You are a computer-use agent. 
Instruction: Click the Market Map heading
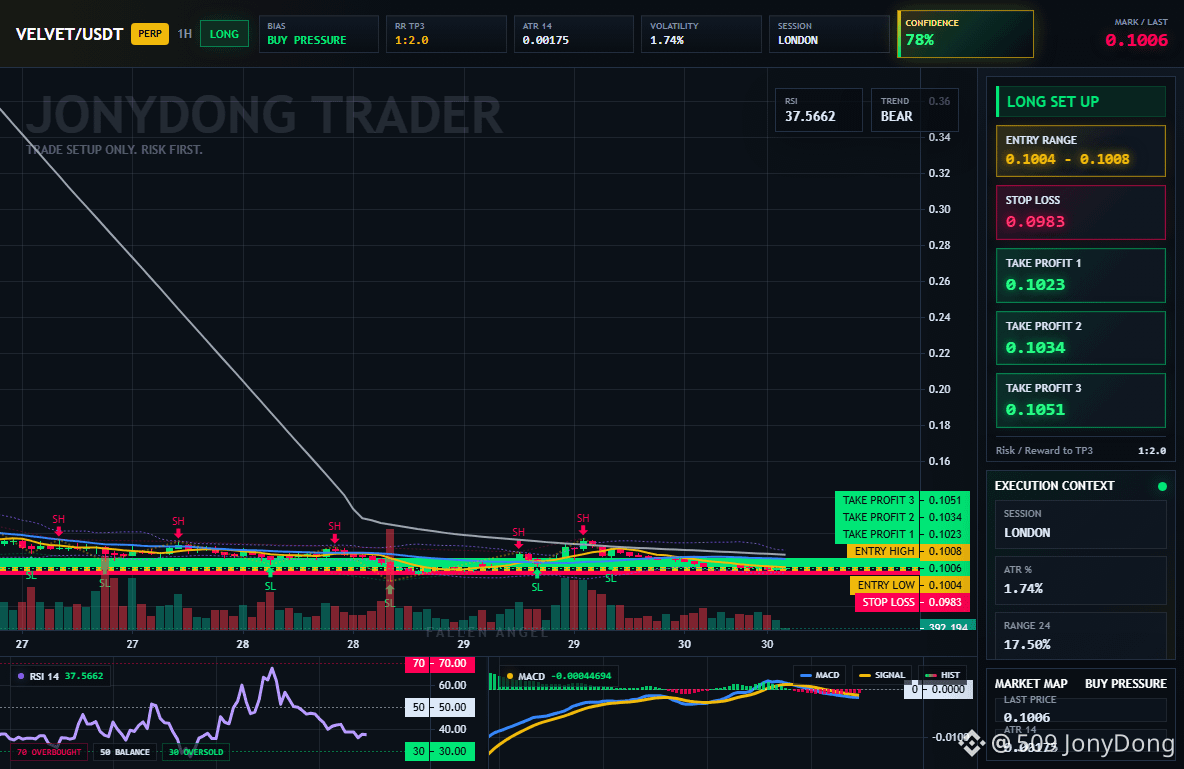click(1031, 684)
